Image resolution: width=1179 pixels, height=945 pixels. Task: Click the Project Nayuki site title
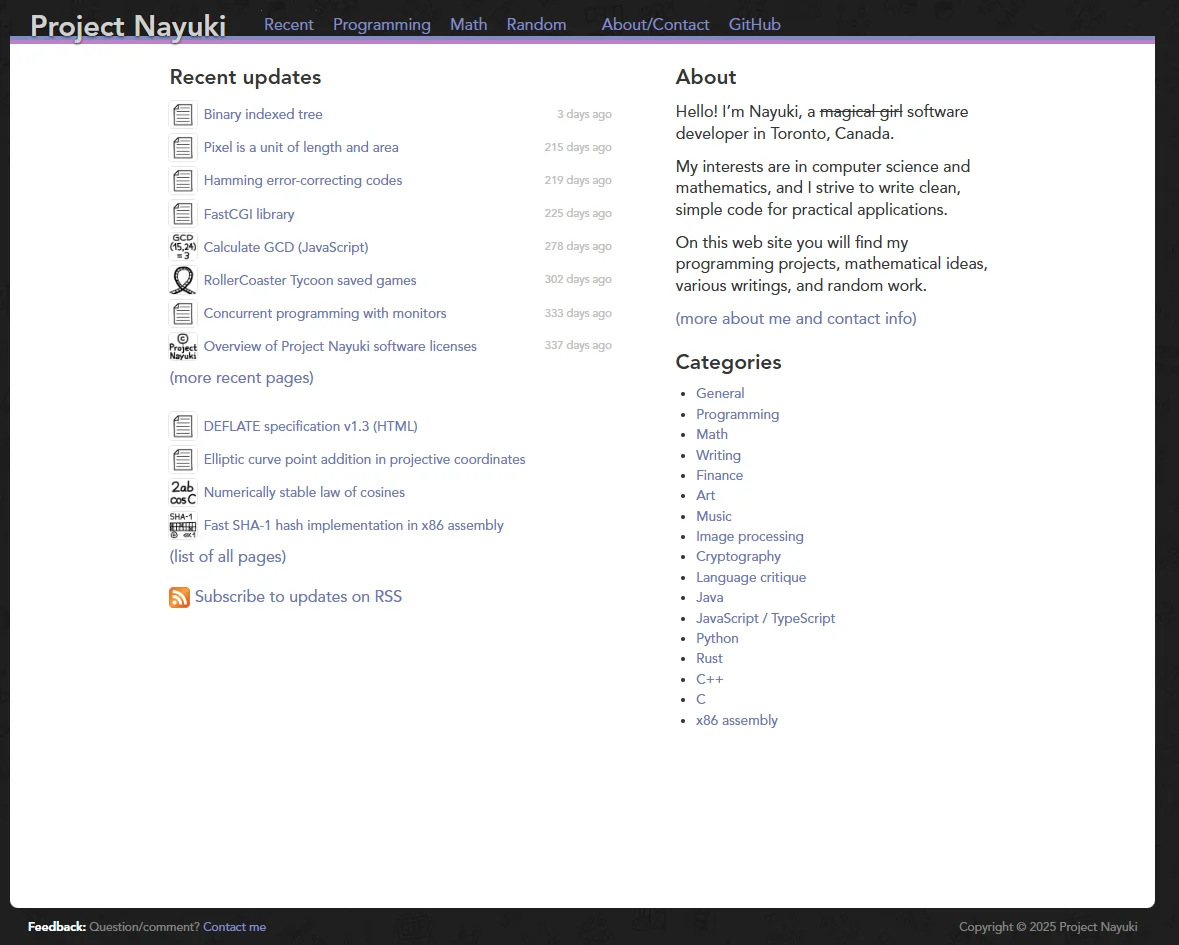tap(128, 26)
